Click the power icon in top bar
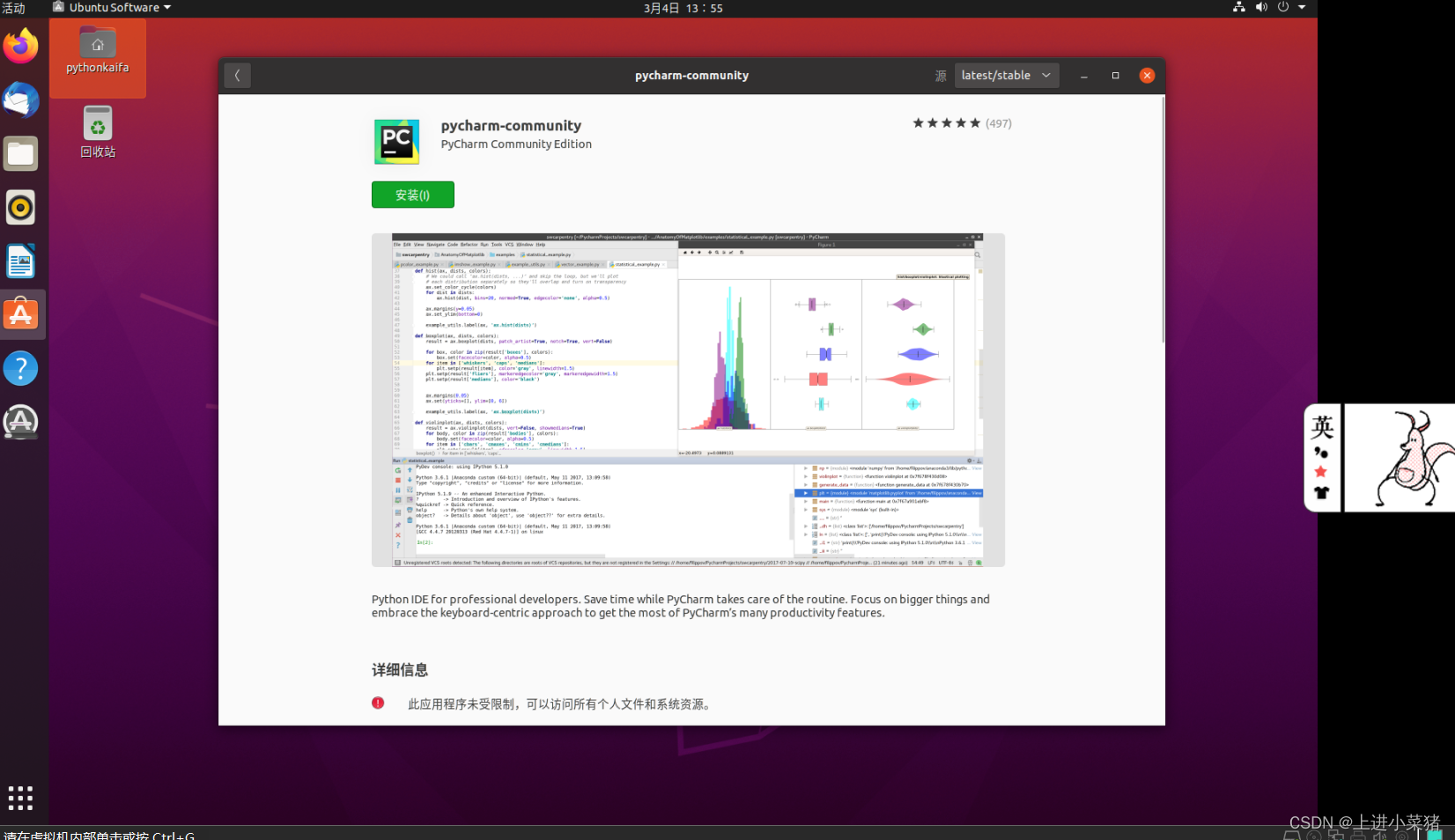The width and height of the screenshot is (1455, 840). point(1283,7)
